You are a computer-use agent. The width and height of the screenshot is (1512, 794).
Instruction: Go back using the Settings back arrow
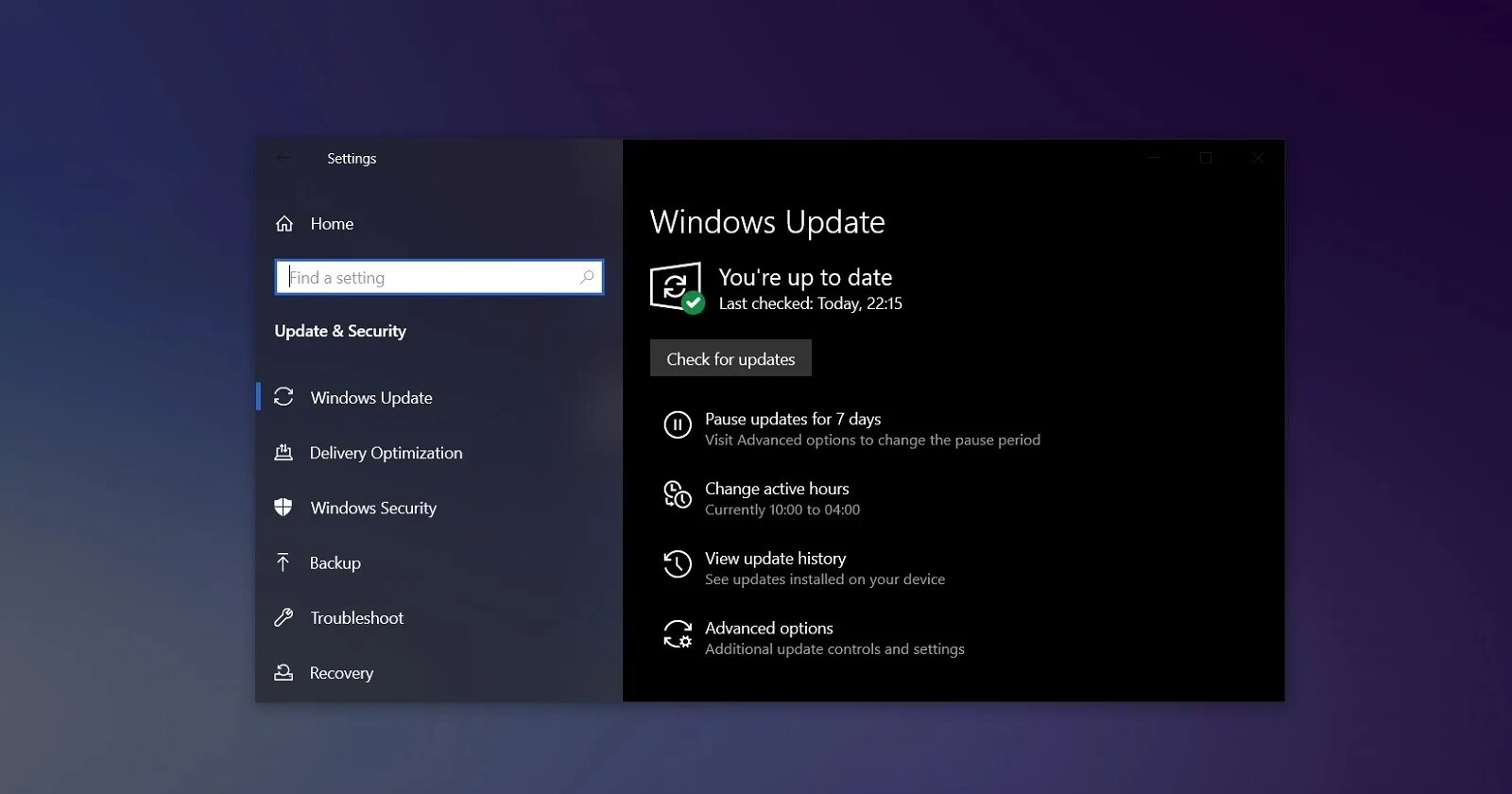pyautogui.click(x=283, y=158)
